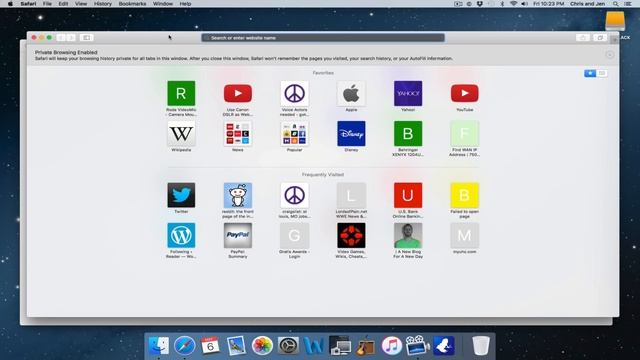
Task: Open the orange external drive on desktop
Action: click(x=615, y=21)
